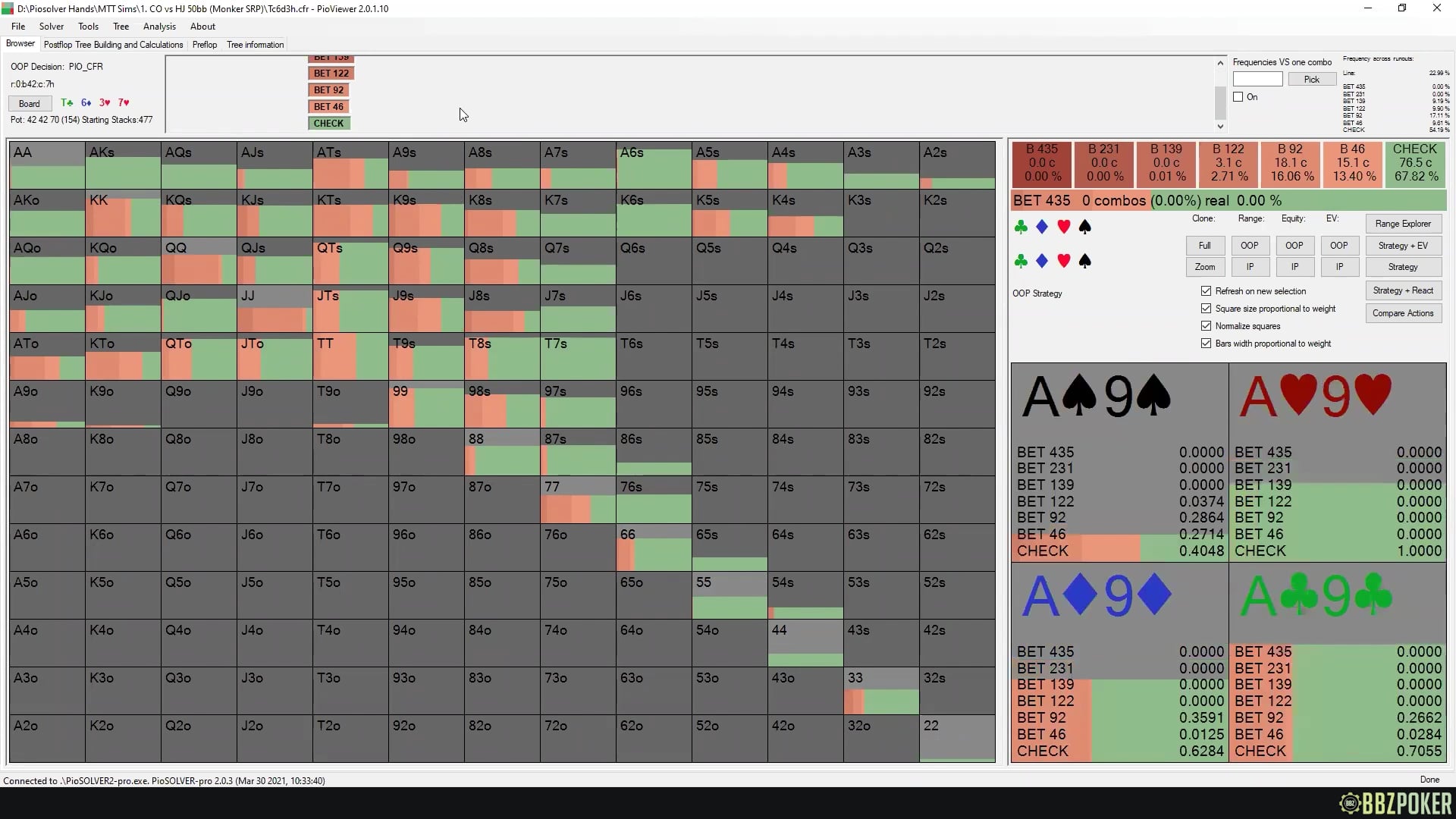Open the Range Explorer

1403,224
